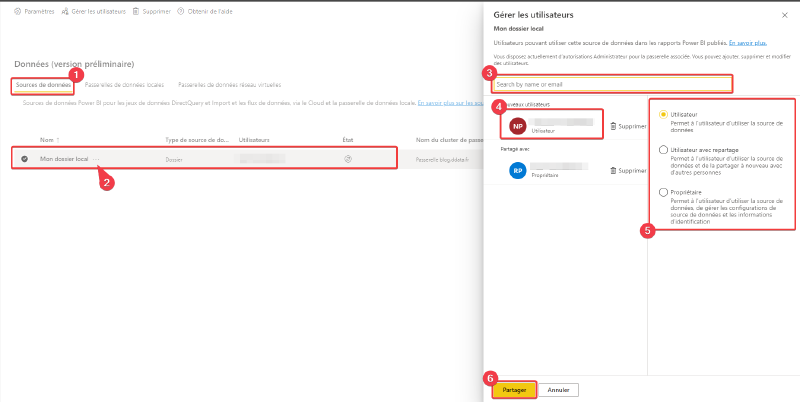Click the 'Partagé avec' section label
The height and width of the screenshot is (402, 800).
pos(513,149)
